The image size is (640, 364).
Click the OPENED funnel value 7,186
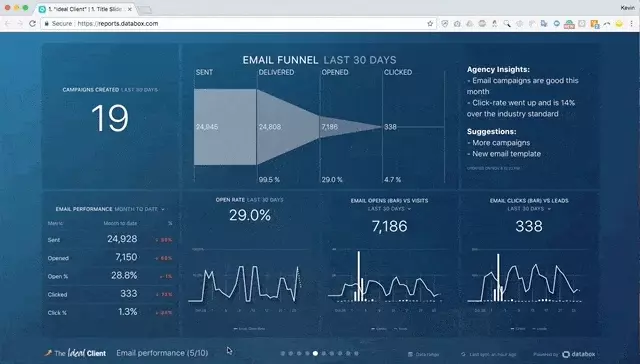pos(329,127)
